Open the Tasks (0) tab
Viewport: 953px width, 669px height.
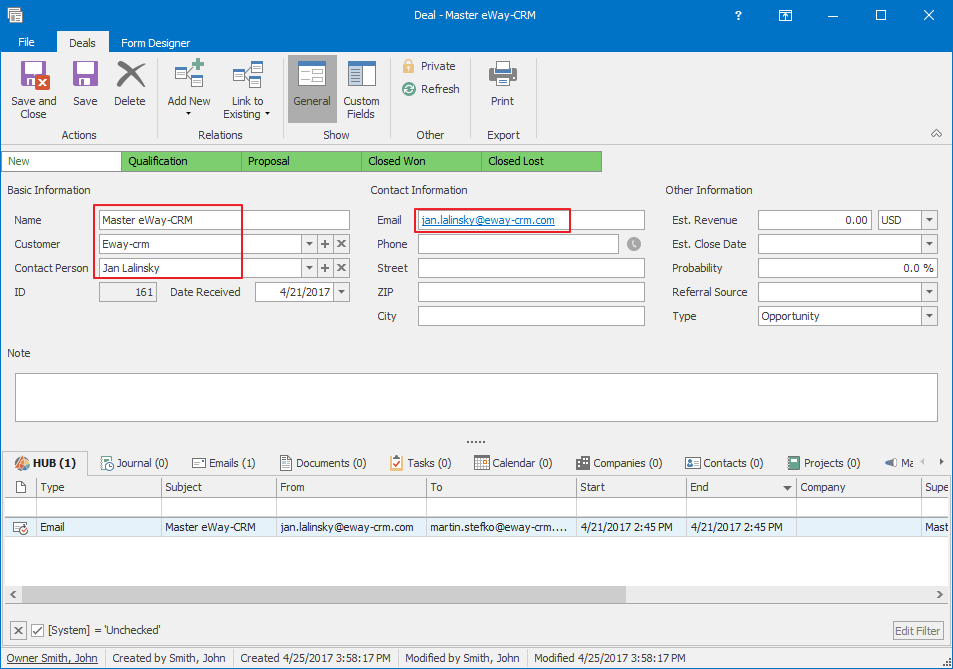pyautogui.click(x=421, y=463)
